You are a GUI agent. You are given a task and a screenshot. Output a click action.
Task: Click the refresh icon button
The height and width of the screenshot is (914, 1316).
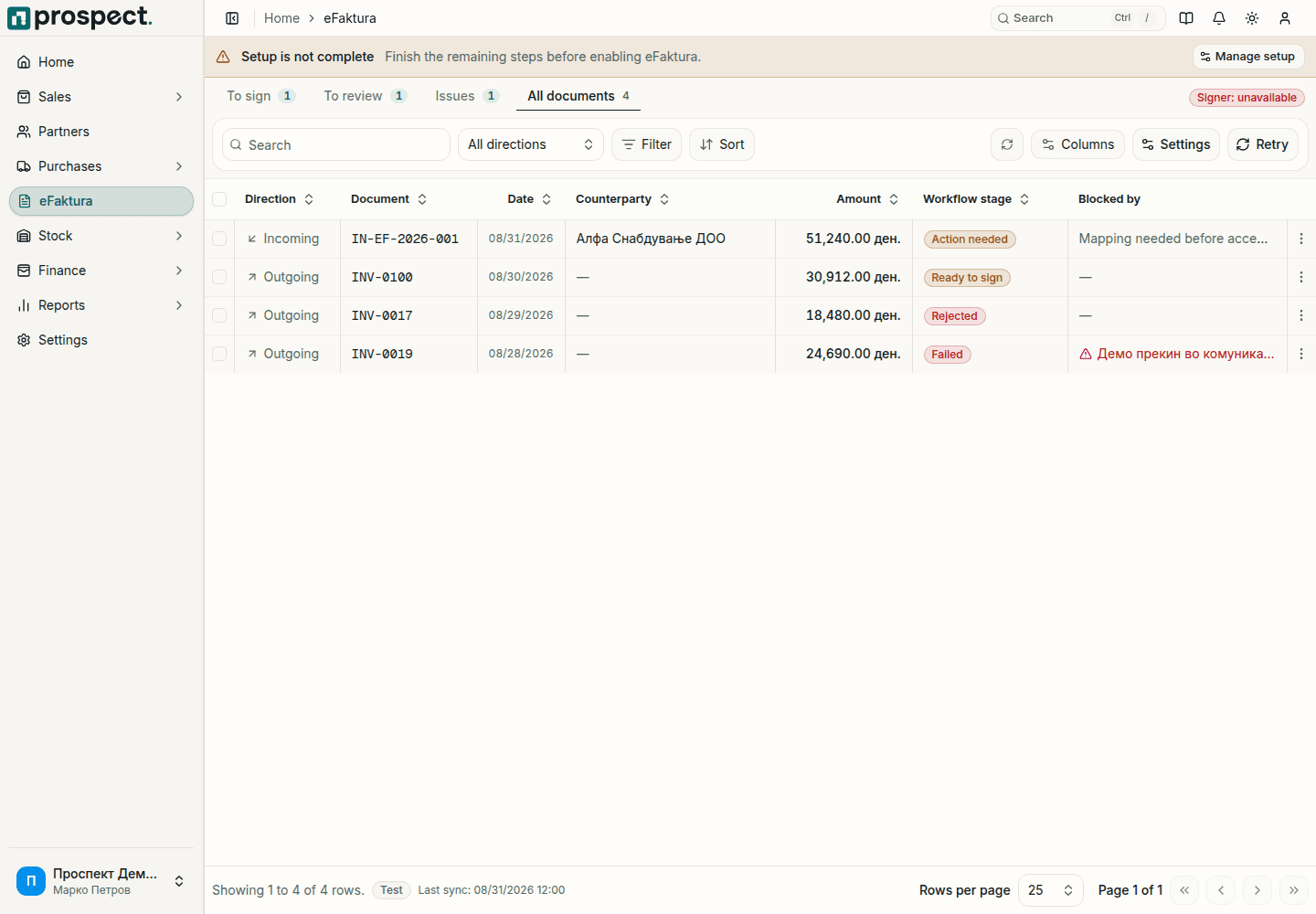click(1007, 144)
